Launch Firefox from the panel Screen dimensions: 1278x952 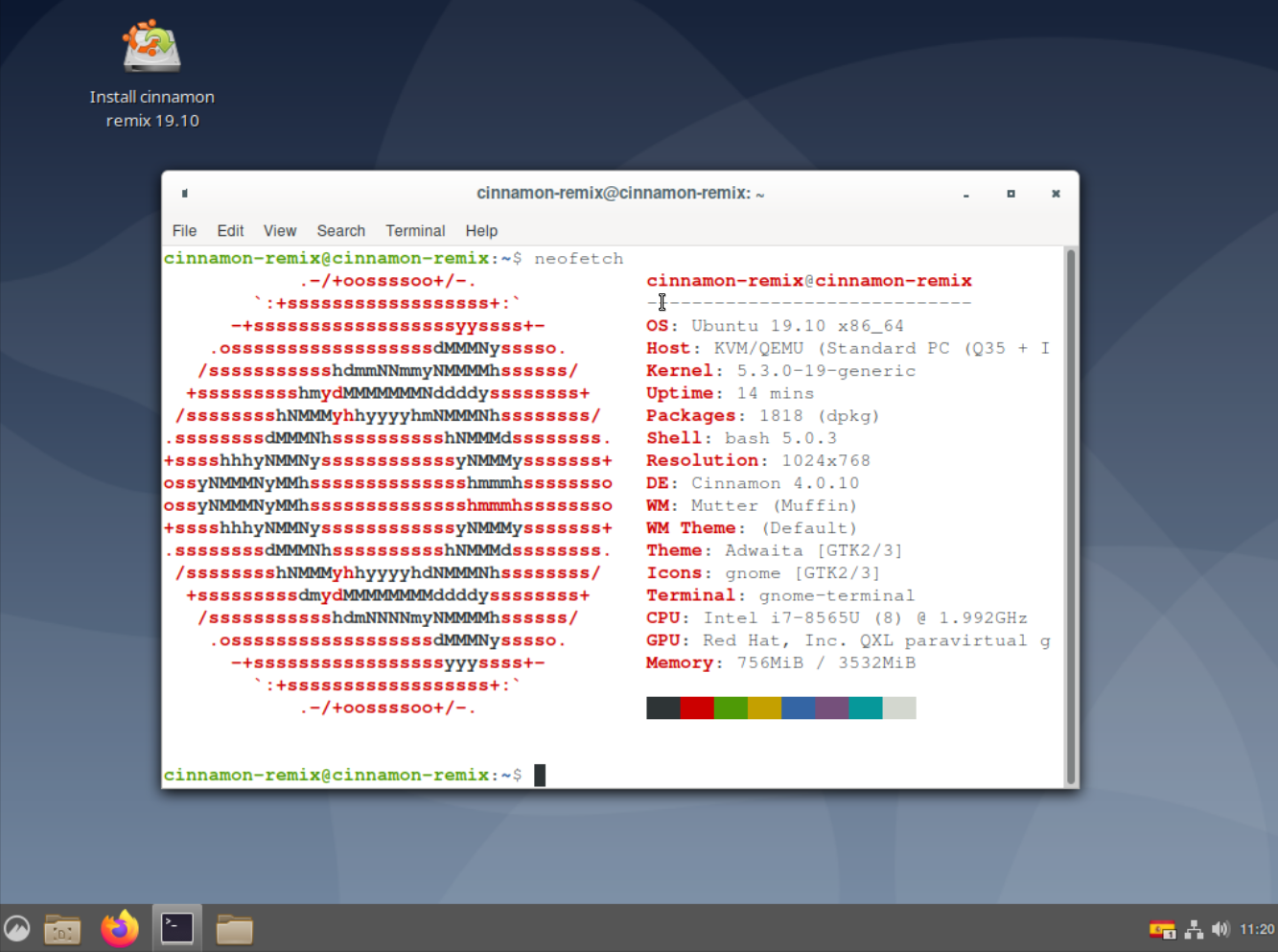pyautogui.click(x=120, y=928)
